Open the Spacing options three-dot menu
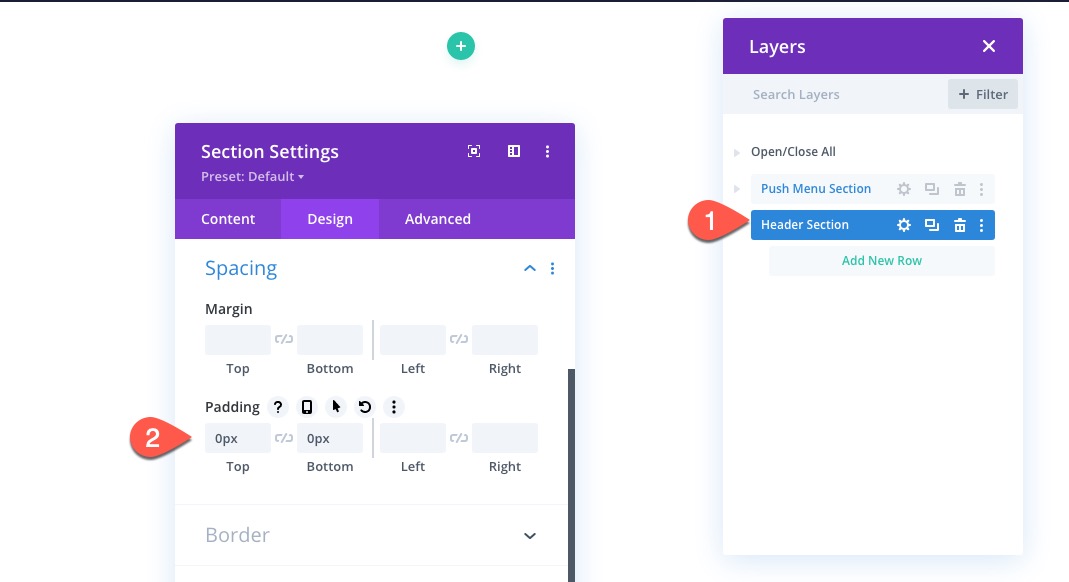 [x=552, y=268]
